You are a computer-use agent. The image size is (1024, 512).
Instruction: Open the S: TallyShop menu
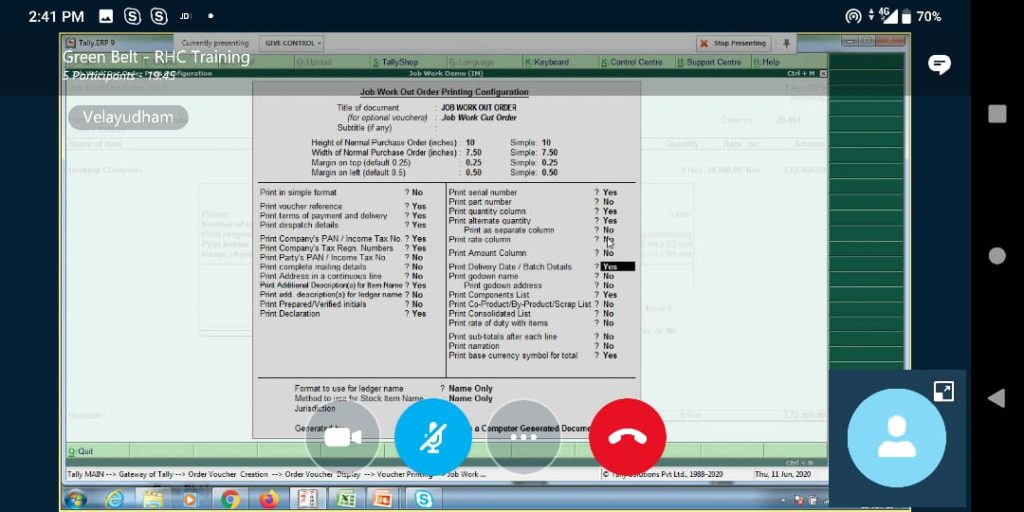click(395, 62)
